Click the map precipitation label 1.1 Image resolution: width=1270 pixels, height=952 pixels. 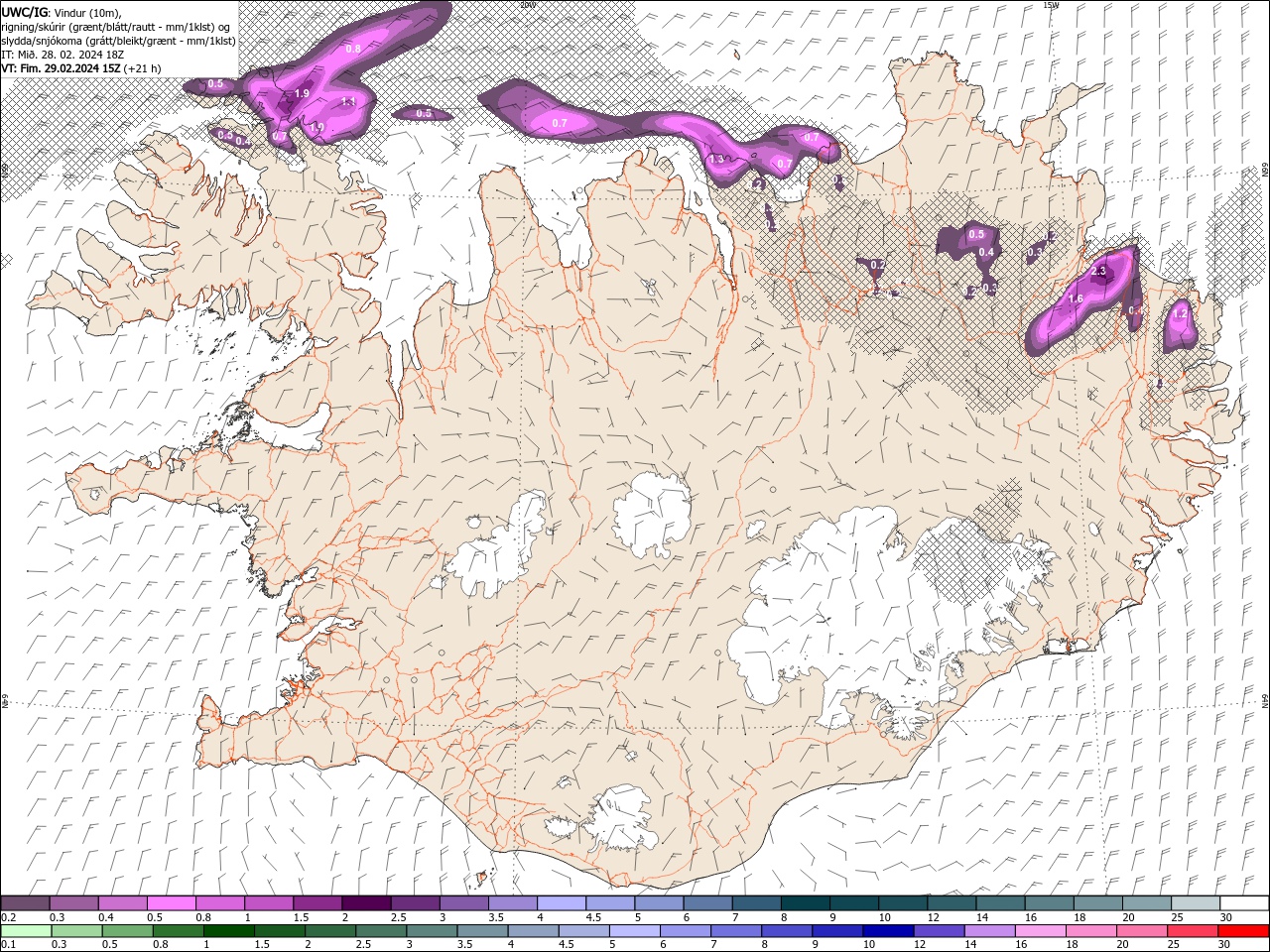348,102
